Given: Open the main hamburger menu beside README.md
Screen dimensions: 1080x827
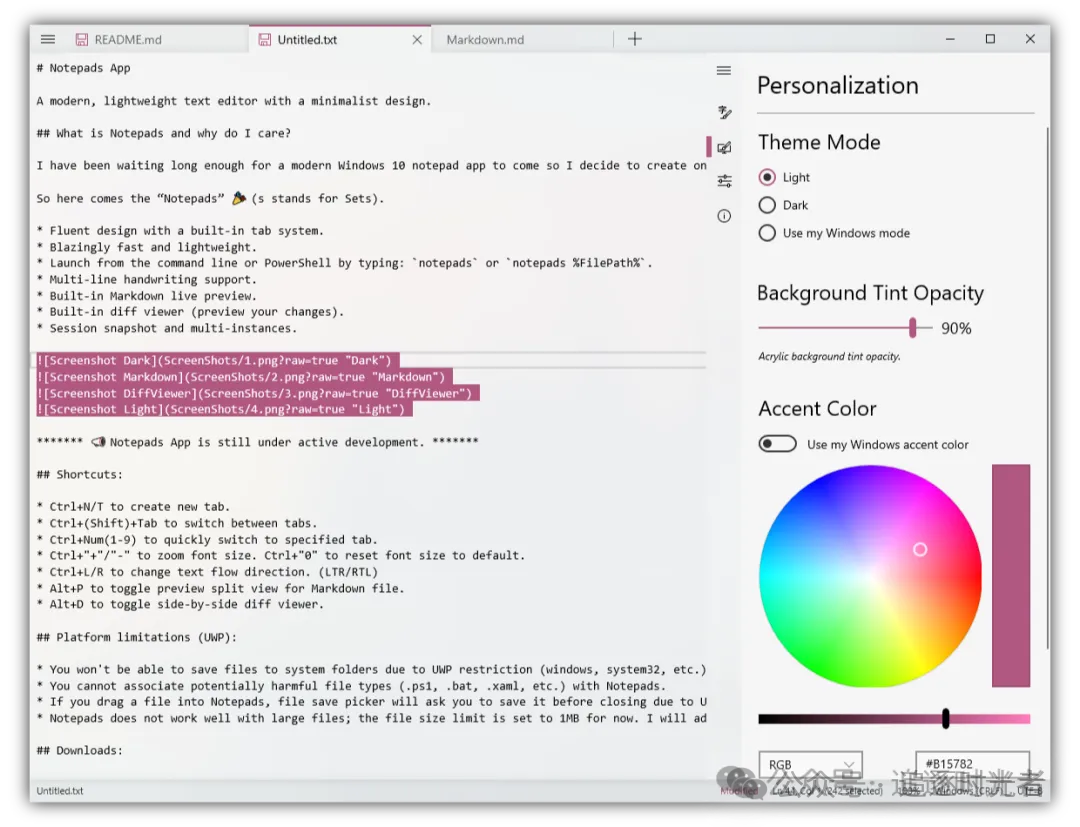Looking at the screenshot, I should [x=48, y=39].
